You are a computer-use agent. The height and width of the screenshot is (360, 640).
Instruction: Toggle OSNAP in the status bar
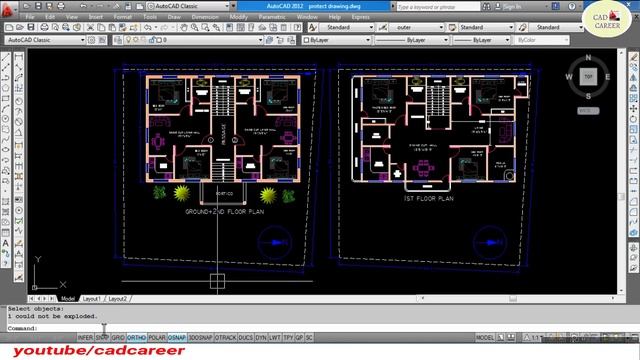coord(177,338)
